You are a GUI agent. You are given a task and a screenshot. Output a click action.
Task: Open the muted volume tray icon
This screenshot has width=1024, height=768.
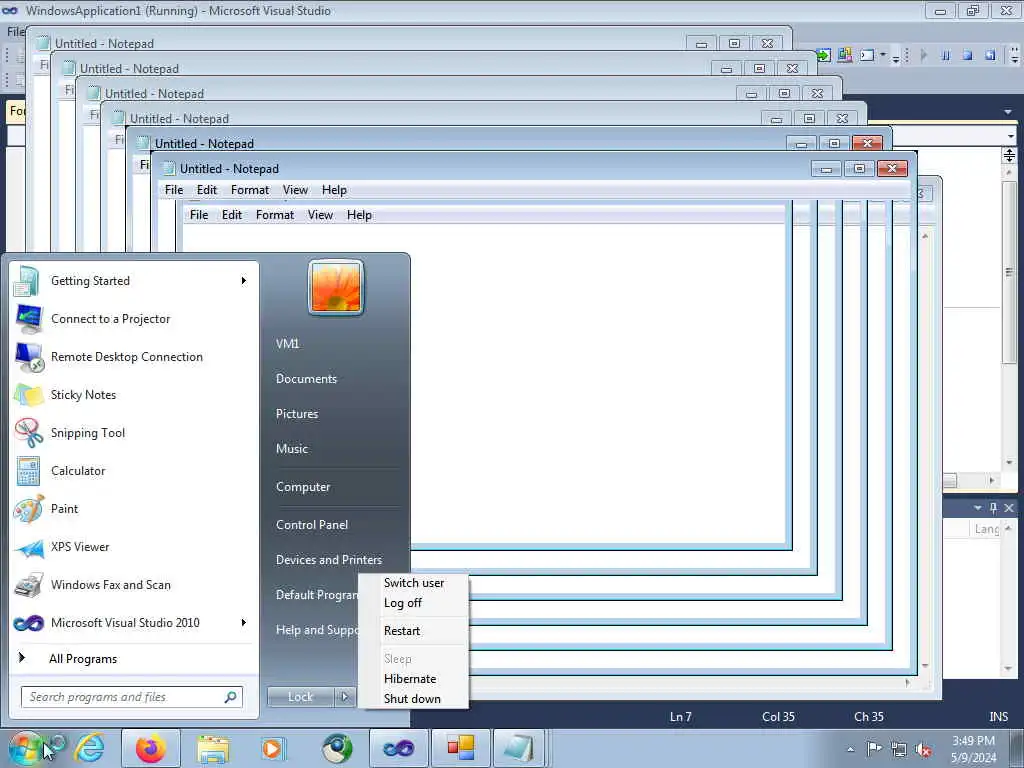coord(923,749)
